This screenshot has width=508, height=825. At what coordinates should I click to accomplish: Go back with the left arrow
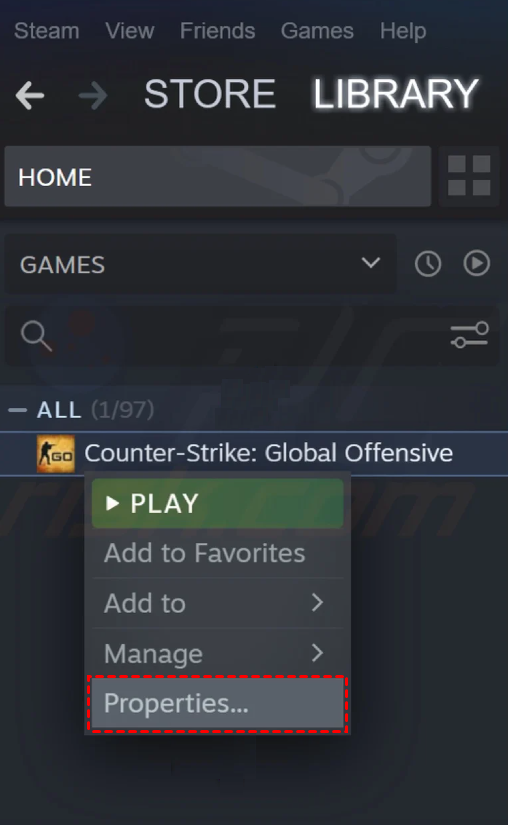coord(30,95)
